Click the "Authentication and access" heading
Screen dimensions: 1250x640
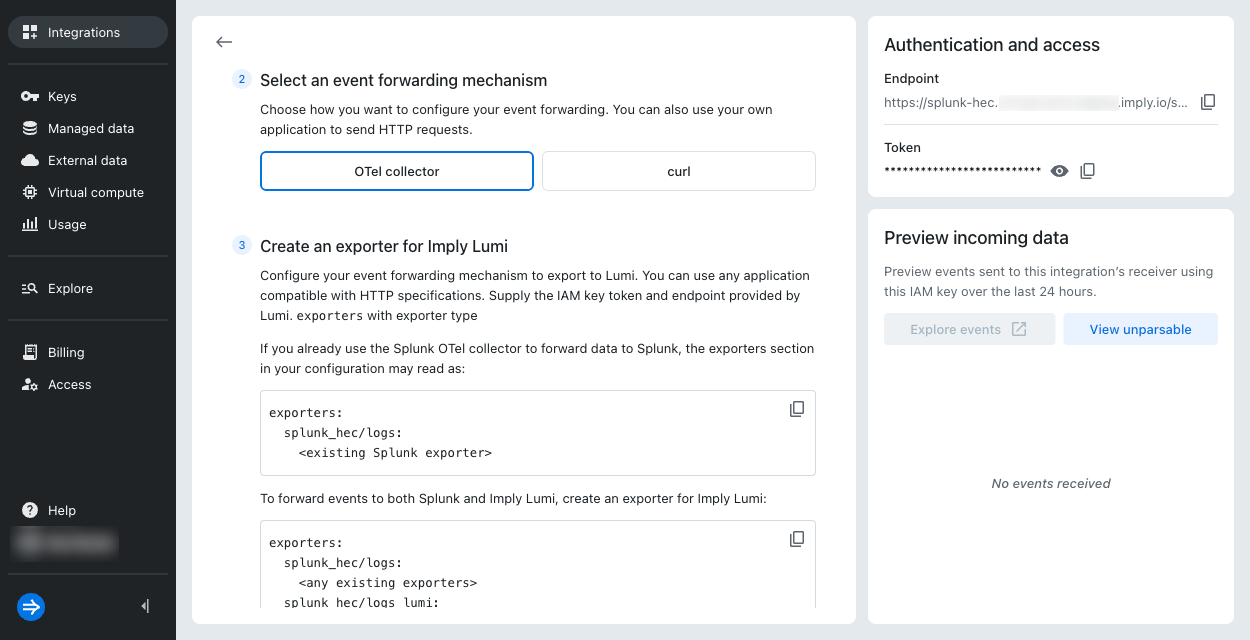pyautogui.click(x=992, y=45)
